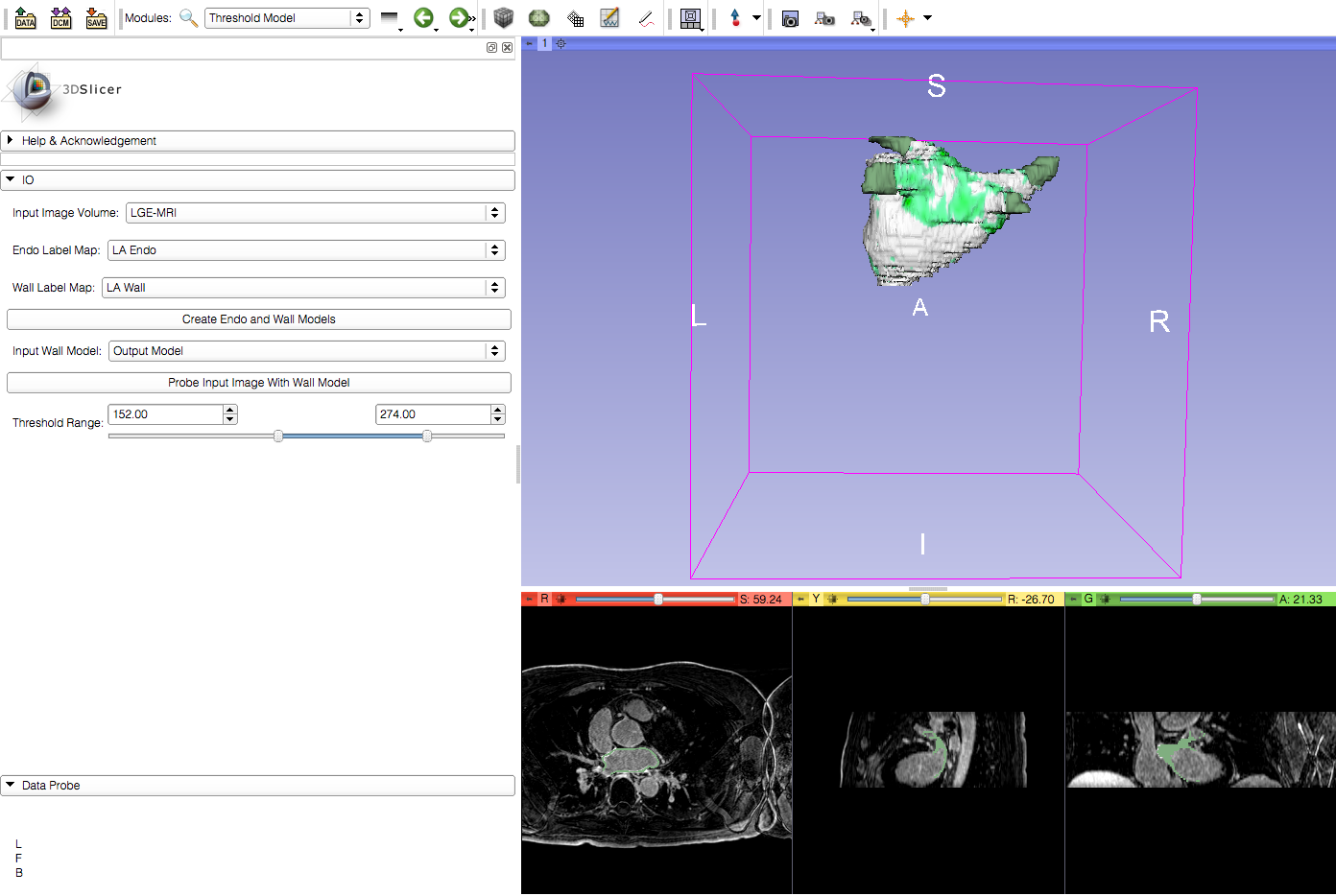This screenshot has height=896, width=1336.
Task: Go to previous module with back arrow
Action: [x=423, y=18]
